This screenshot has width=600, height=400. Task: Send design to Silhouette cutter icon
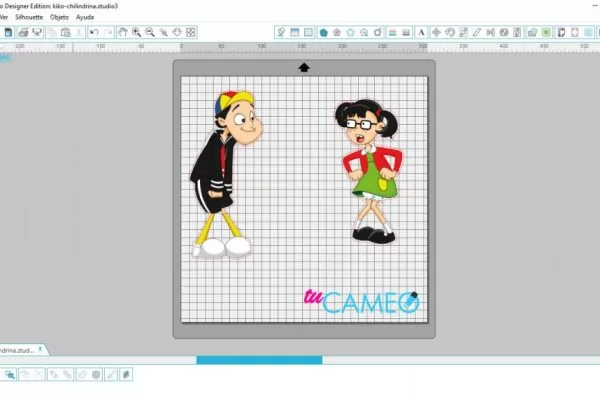37,33
